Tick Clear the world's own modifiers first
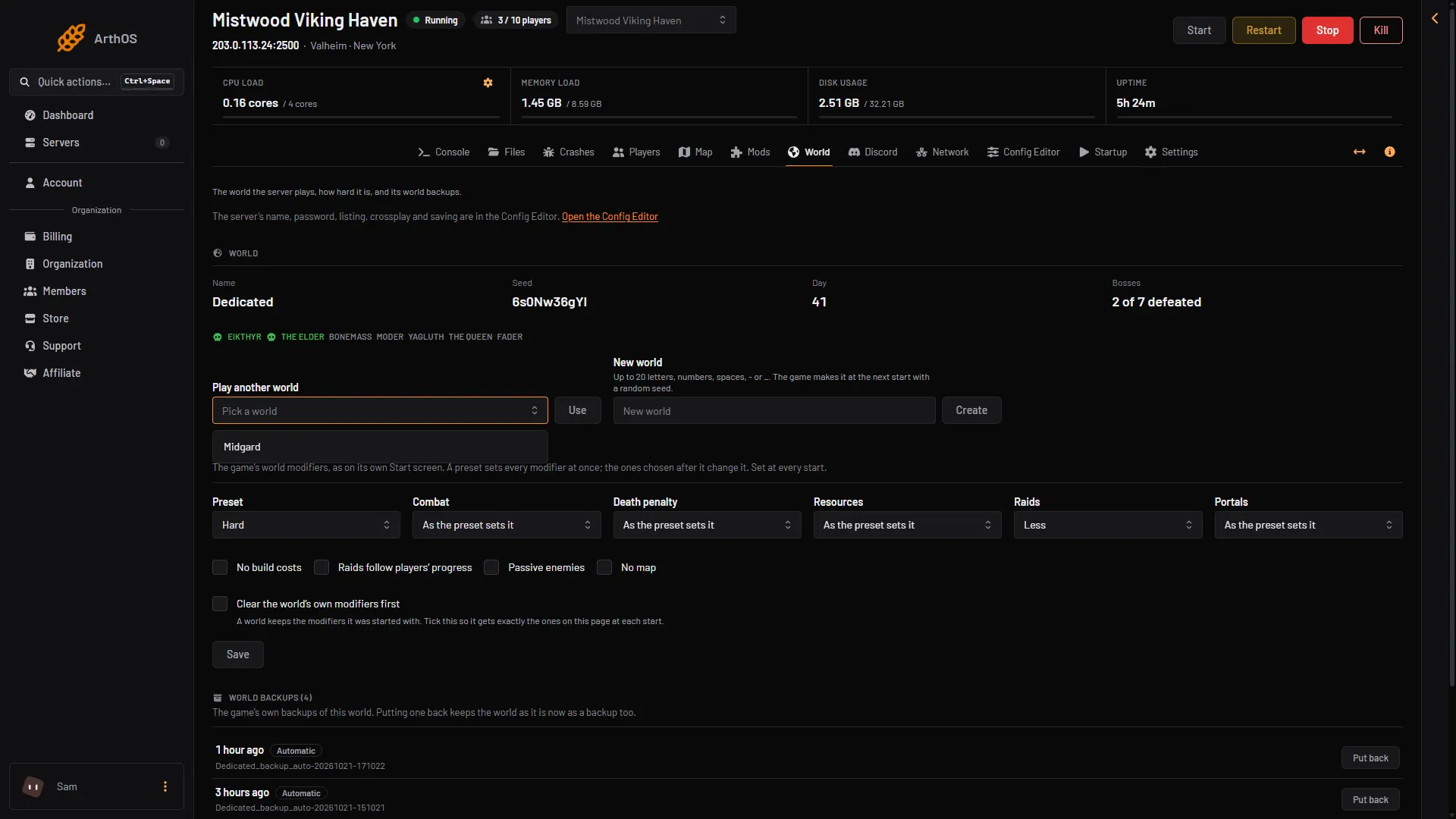Image resolution: width=1456 pixels, height=819 pixels. tap(220, 604)
